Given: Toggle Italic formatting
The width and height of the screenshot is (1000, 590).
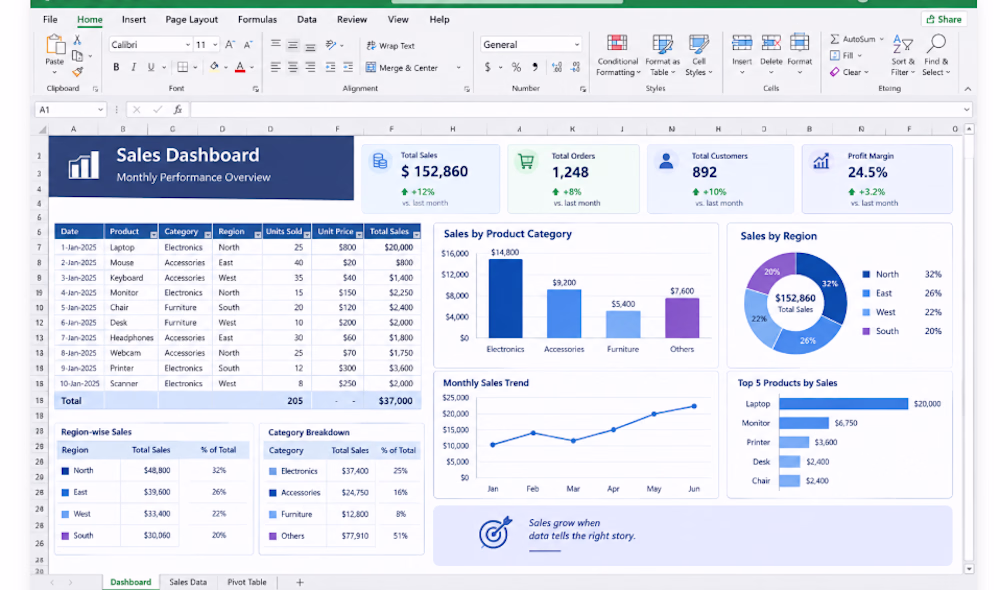Looking at the screenshot, I should point(133,67).
